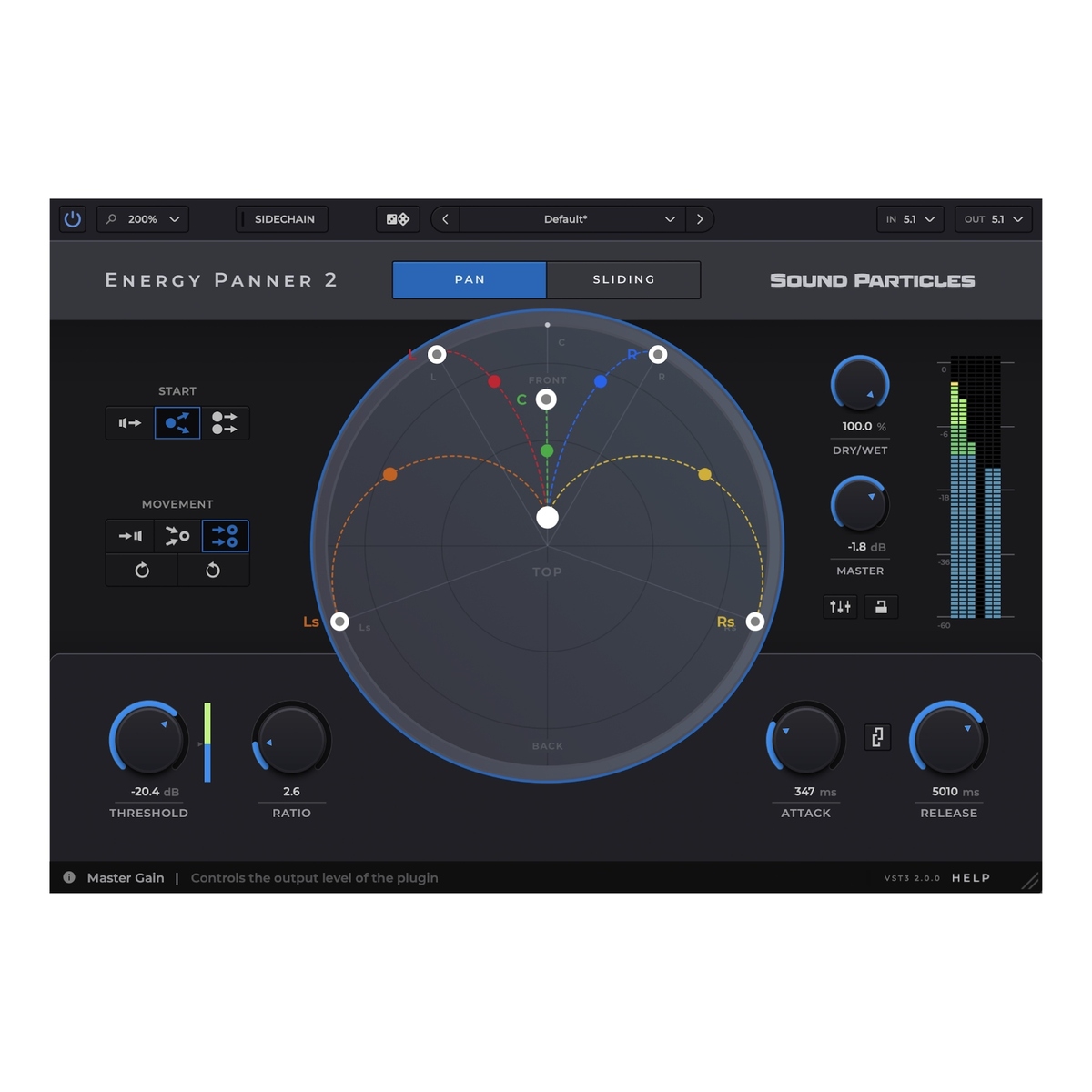Click the randomize dice icon
Screen dimensions: 1092x1092
point(398,219)
